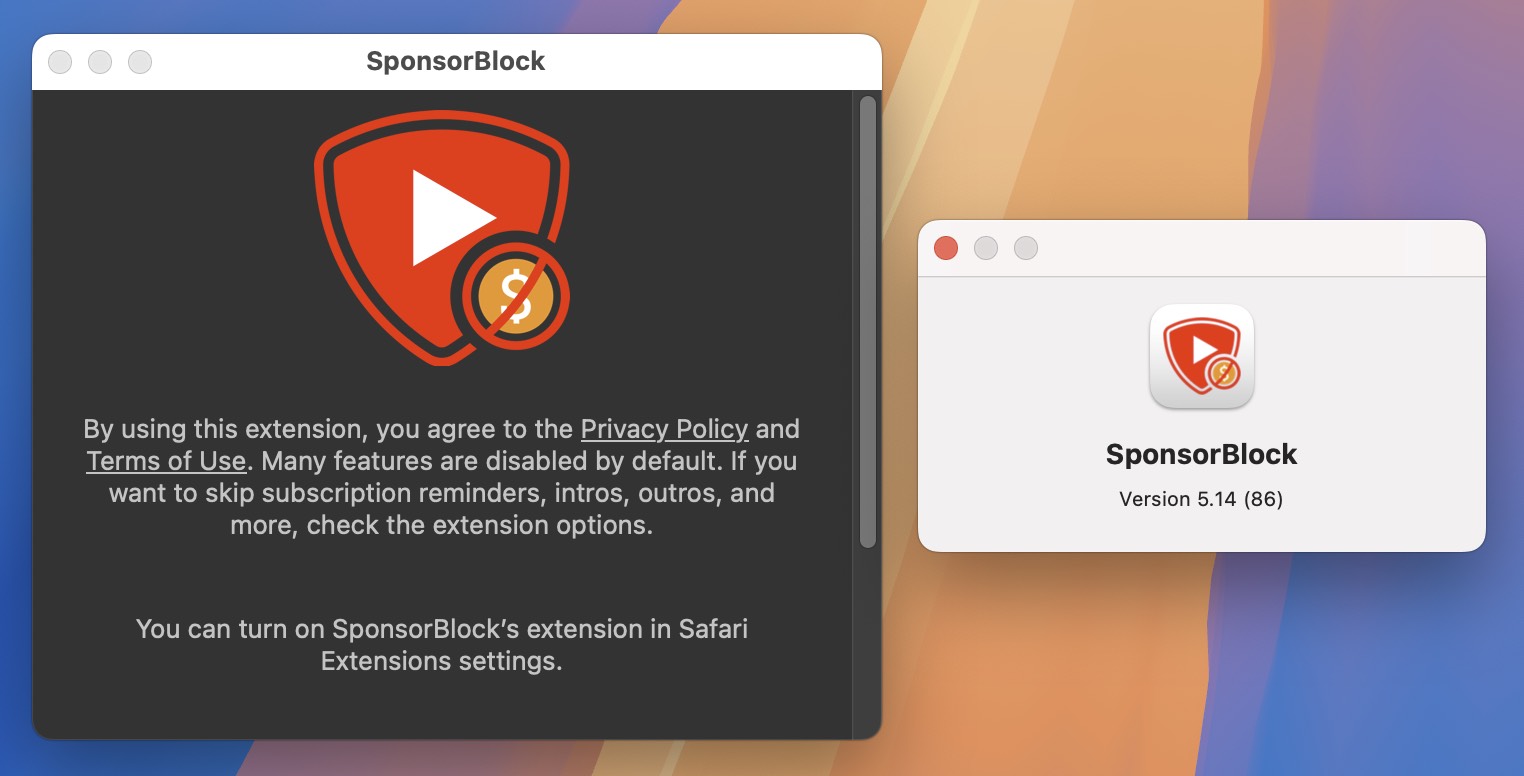1524x776 pixels.
Task: Click the SponsorBlock title bar text
Action: coord(458,61)
